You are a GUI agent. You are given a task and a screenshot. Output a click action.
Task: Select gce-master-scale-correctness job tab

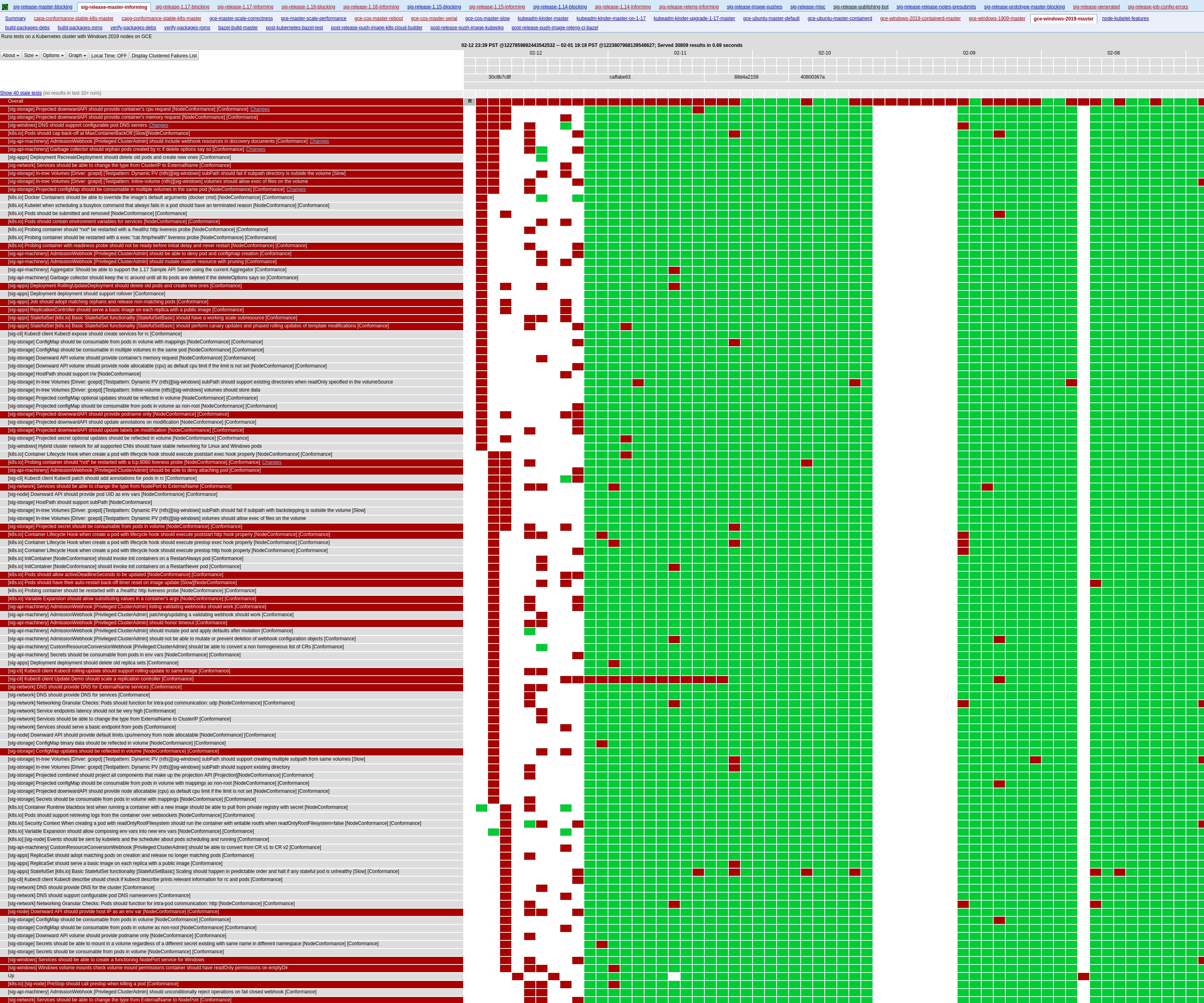[241, 18]
